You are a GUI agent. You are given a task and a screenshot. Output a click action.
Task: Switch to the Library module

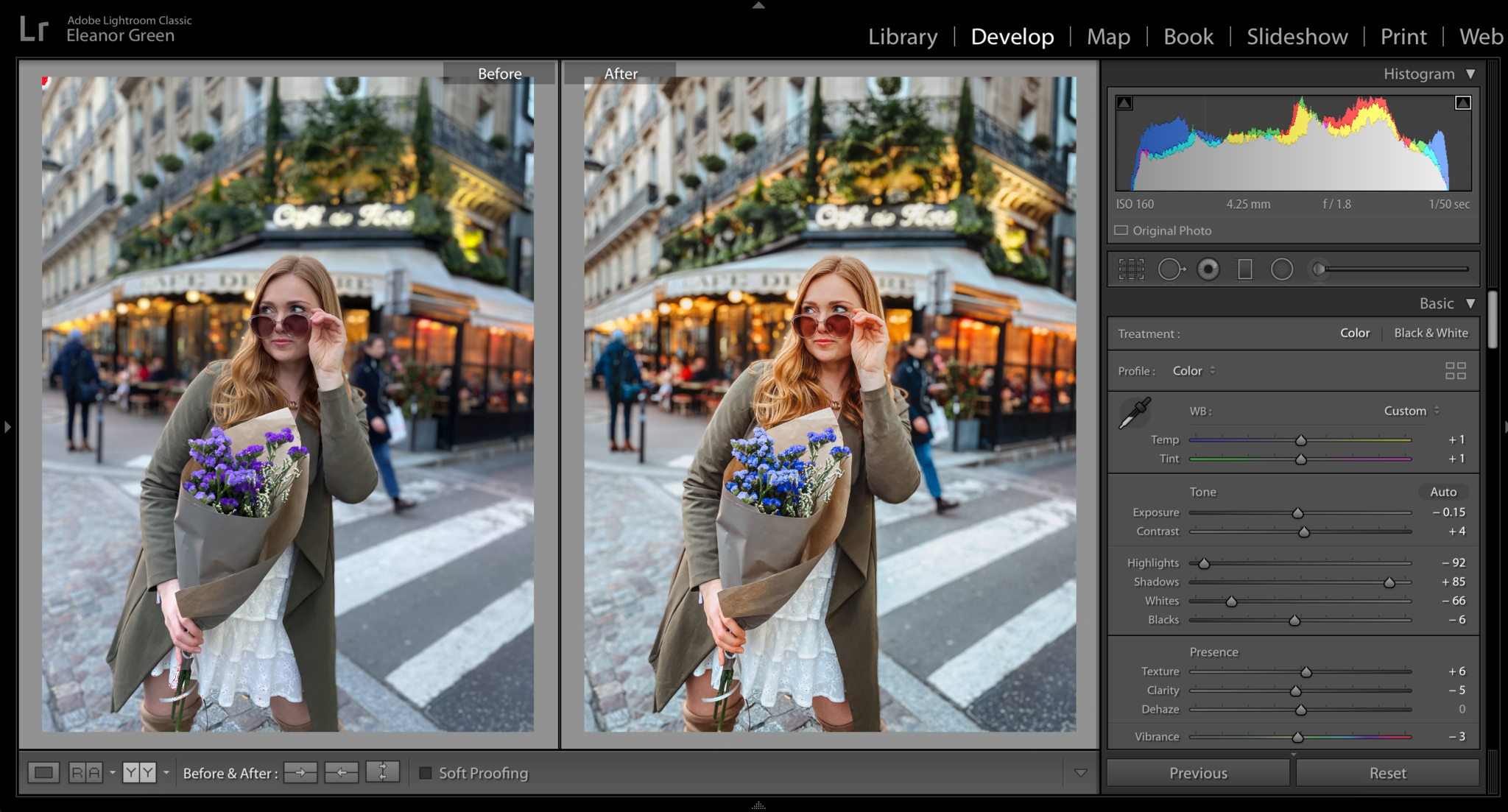pos(903,36)
